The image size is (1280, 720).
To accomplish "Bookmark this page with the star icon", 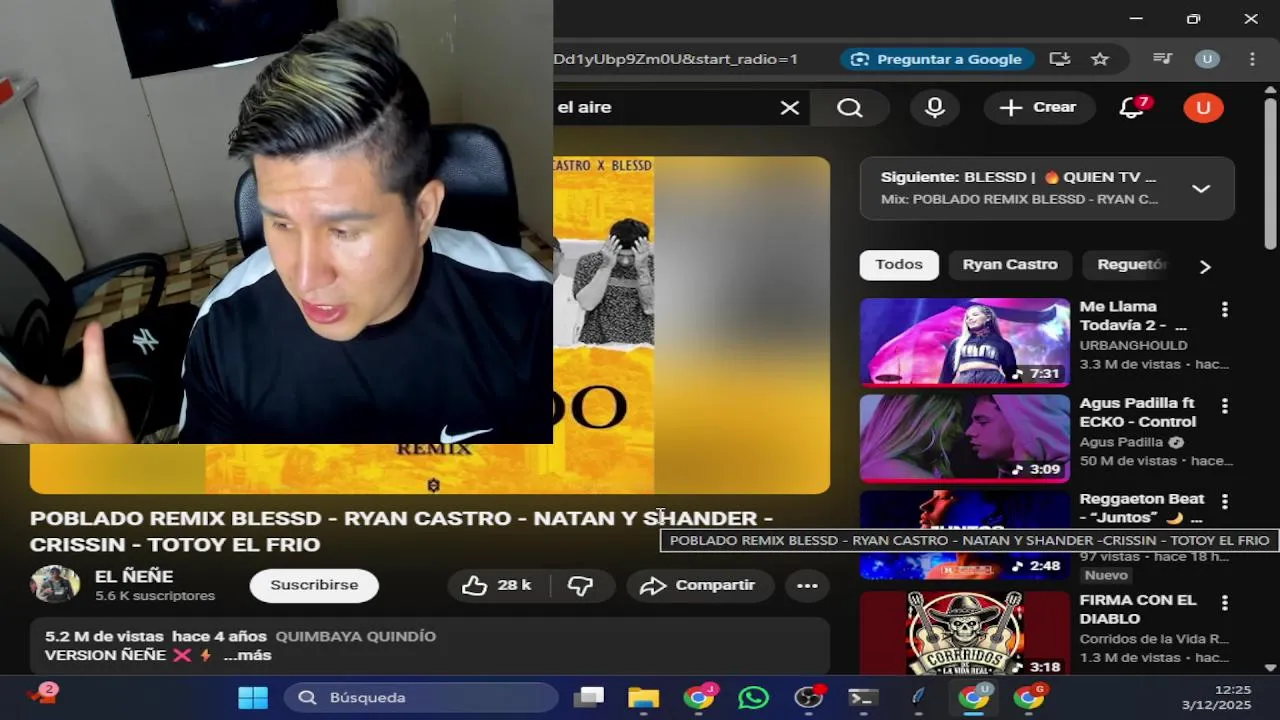I will pyautogui.click(x=1100, y=59).
